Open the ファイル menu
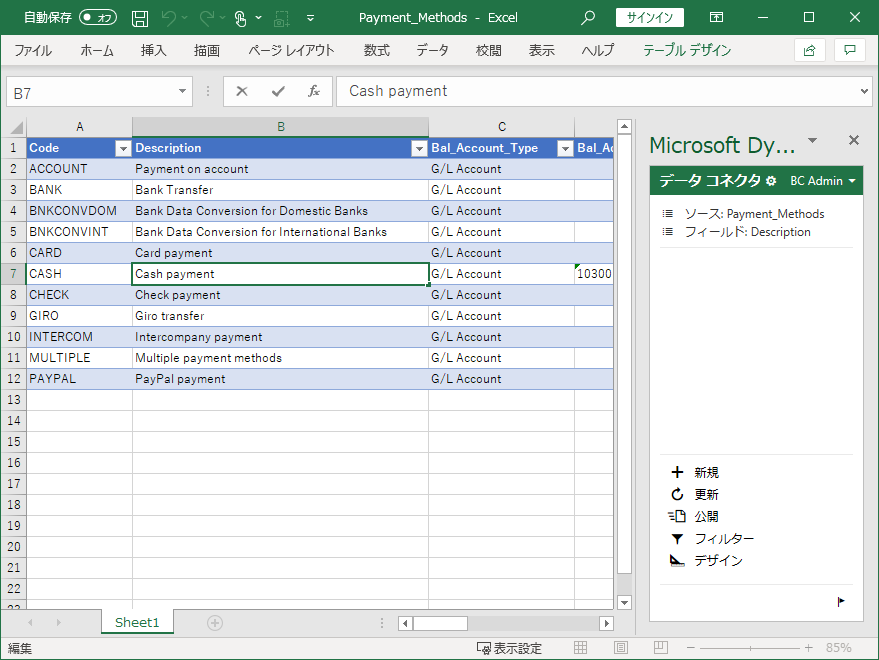This screenshot has height=660, width=879. (33, 50)
